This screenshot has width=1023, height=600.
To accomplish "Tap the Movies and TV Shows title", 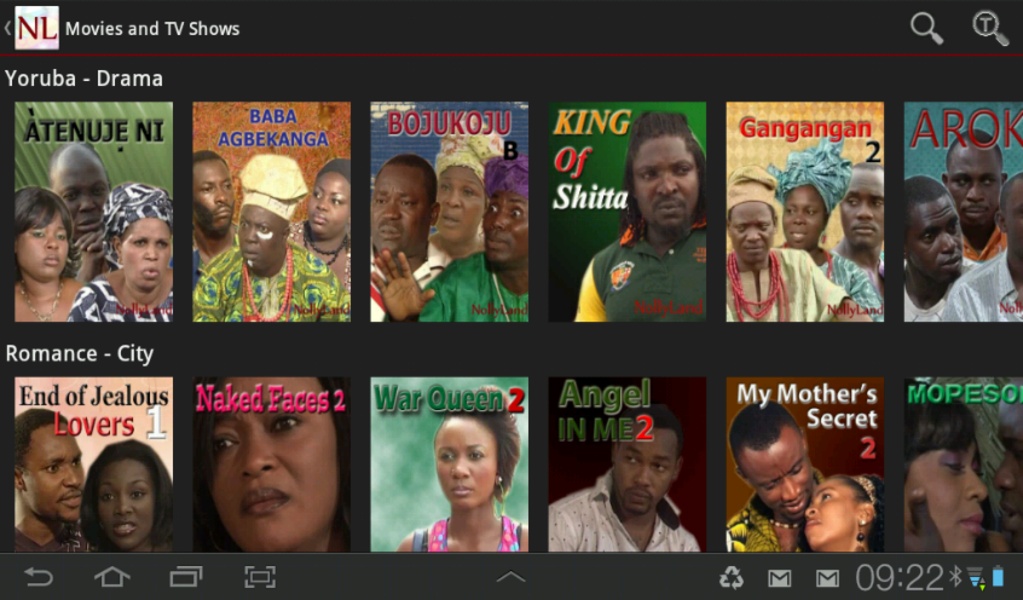I will (153, 29).
